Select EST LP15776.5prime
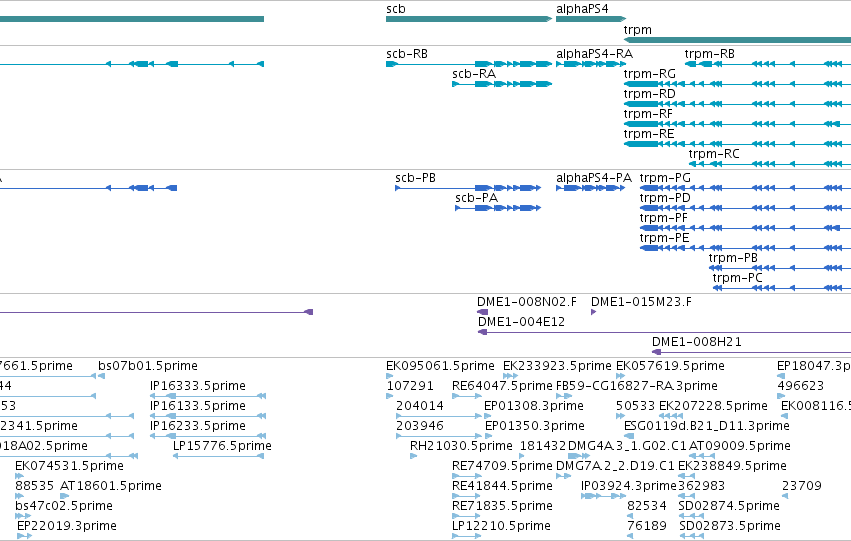 click(x=219, y=456)
